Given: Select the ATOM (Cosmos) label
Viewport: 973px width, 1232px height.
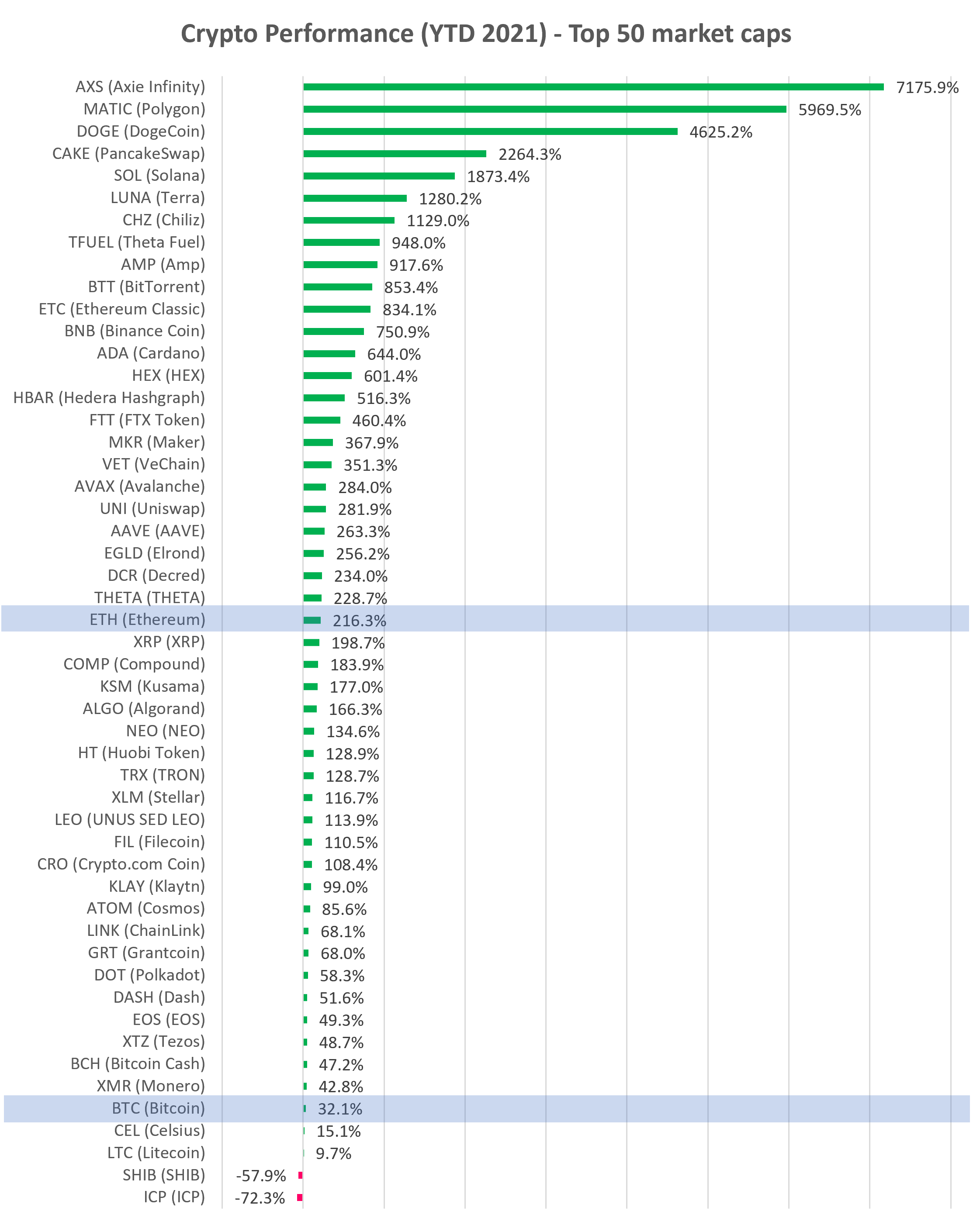Looking at the screenshot, I should coord(146,908).
